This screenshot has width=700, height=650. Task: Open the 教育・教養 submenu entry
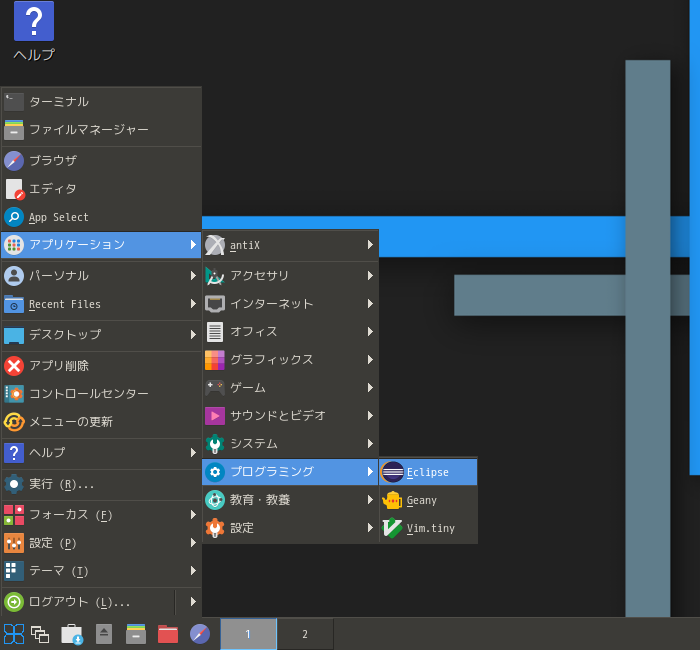[x=291, y=500]
